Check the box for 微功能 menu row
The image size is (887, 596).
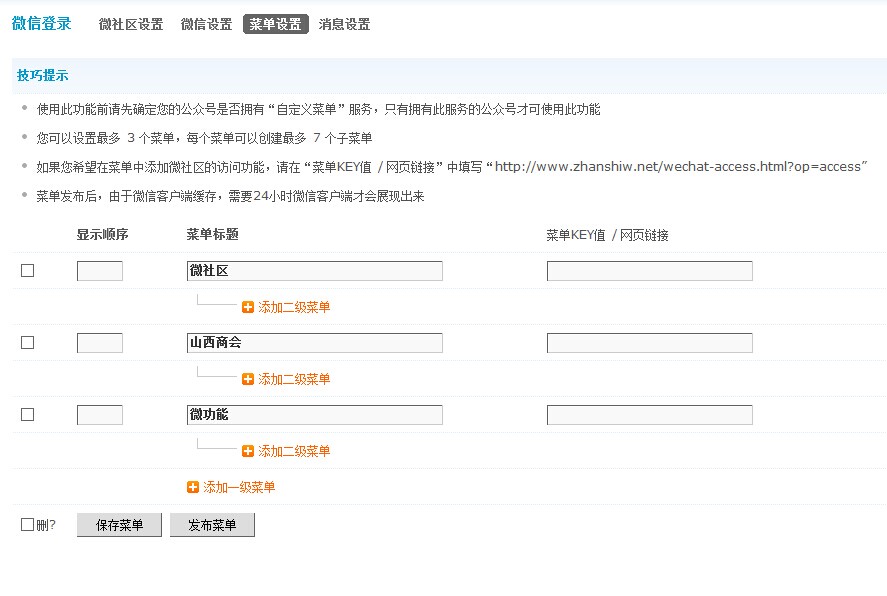pos(28,414)
